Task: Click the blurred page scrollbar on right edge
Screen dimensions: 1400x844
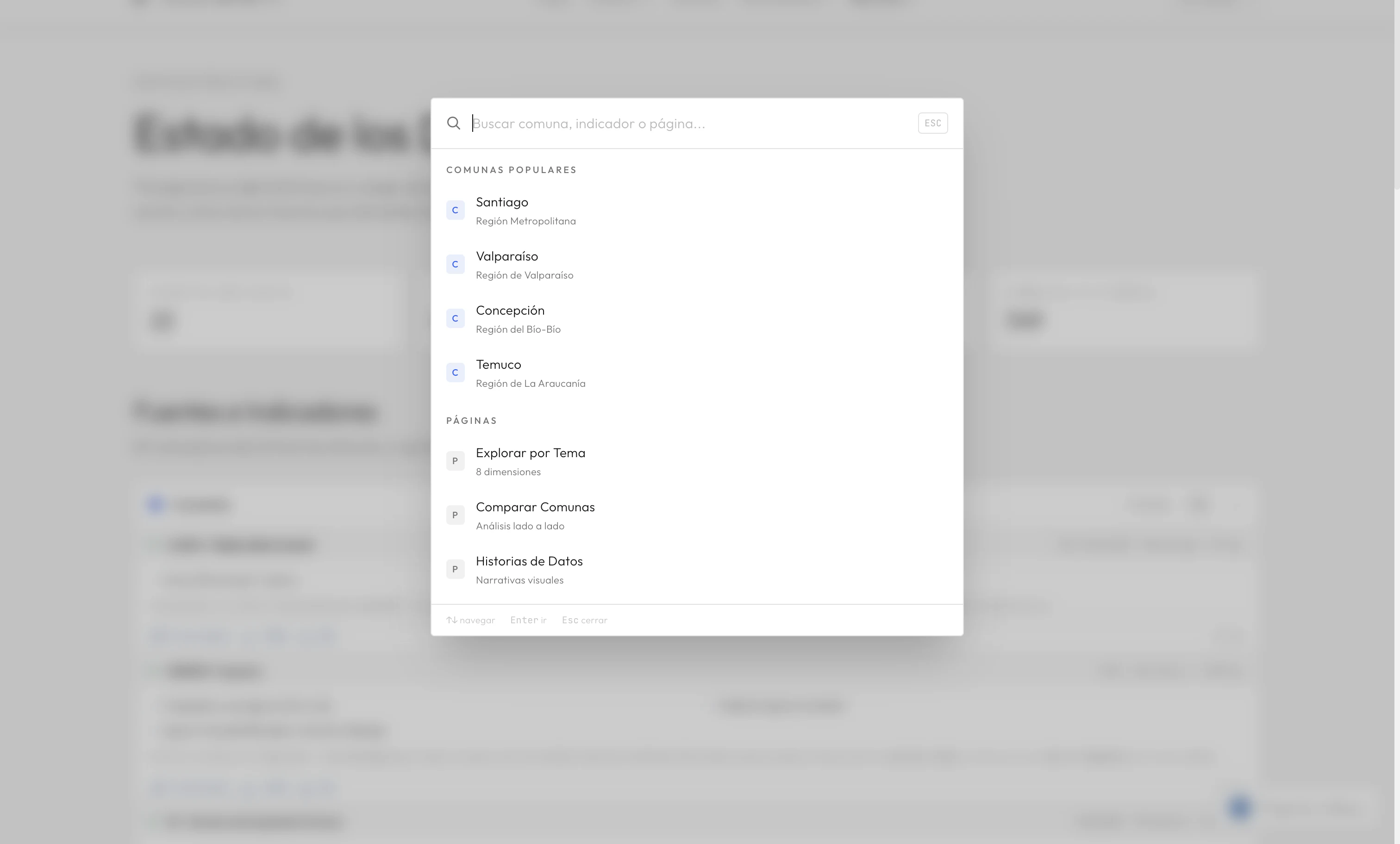Action: 1397,94
